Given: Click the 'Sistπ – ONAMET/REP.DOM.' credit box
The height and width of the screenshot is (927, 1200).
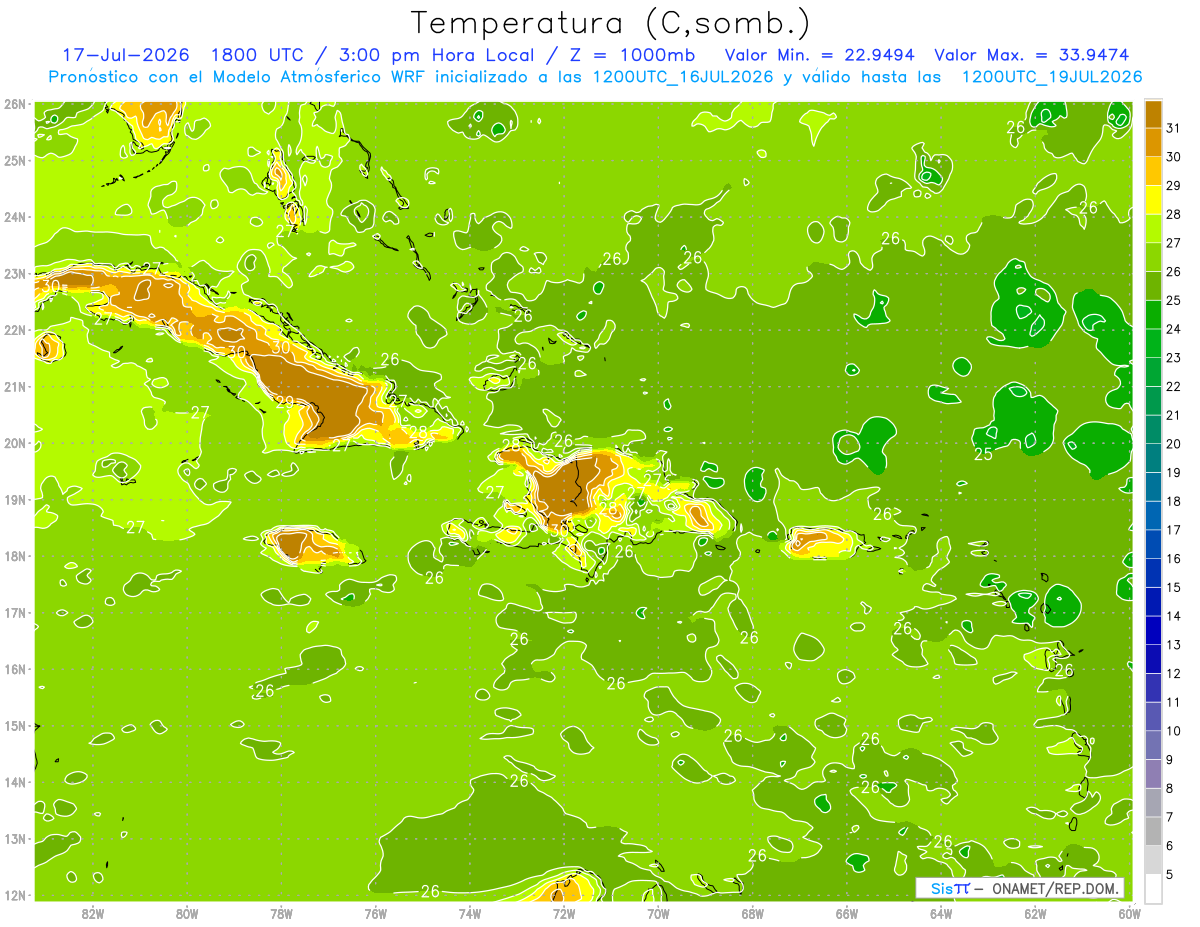Looking at the screenshot, I should [1020, 888].
